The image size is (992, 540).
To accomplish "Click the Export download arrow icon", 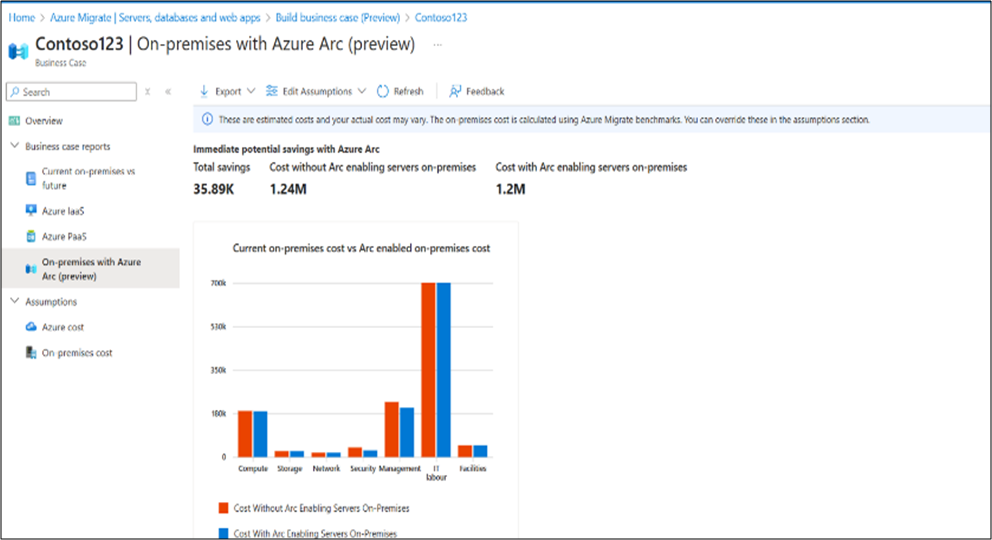I will pos(204,91).
